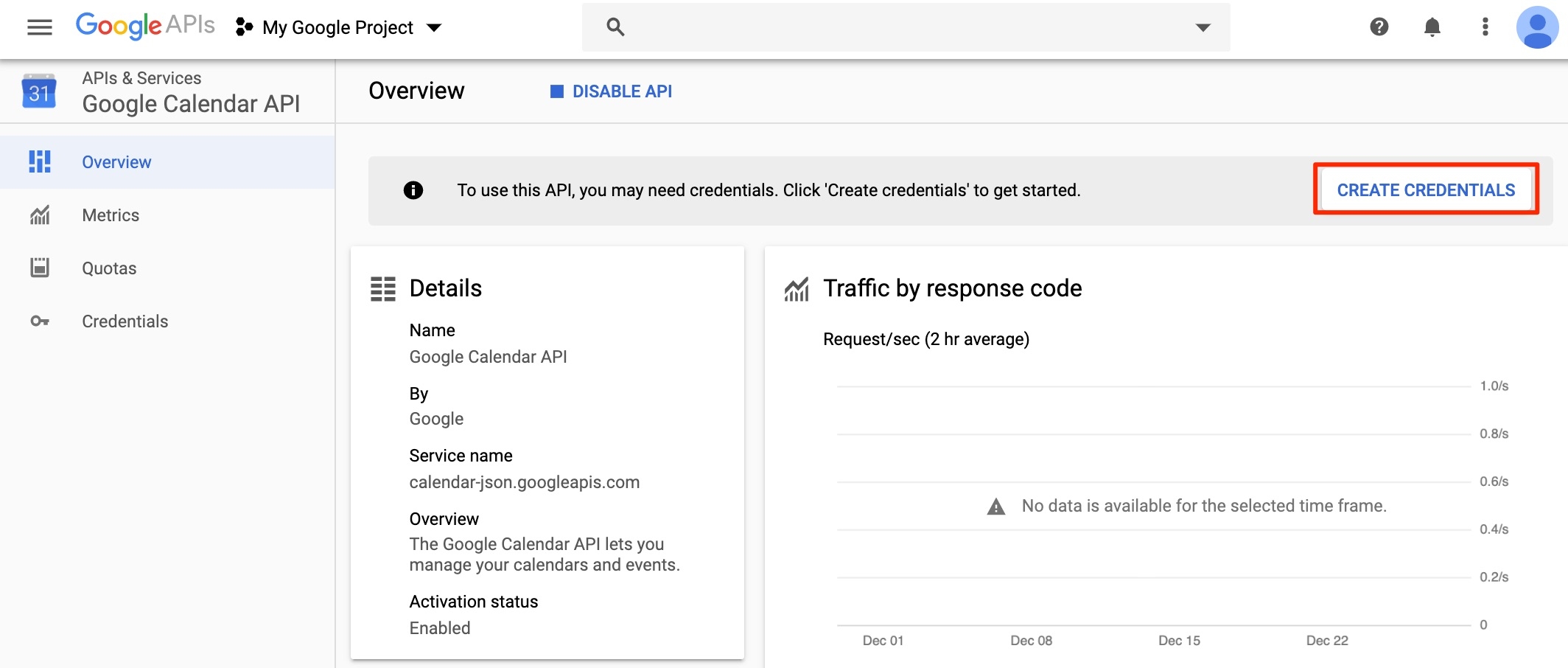The image size is (1568, 668).
Task: Click the Details list icon
Action: pyautogui.click(x=383, y=289)
